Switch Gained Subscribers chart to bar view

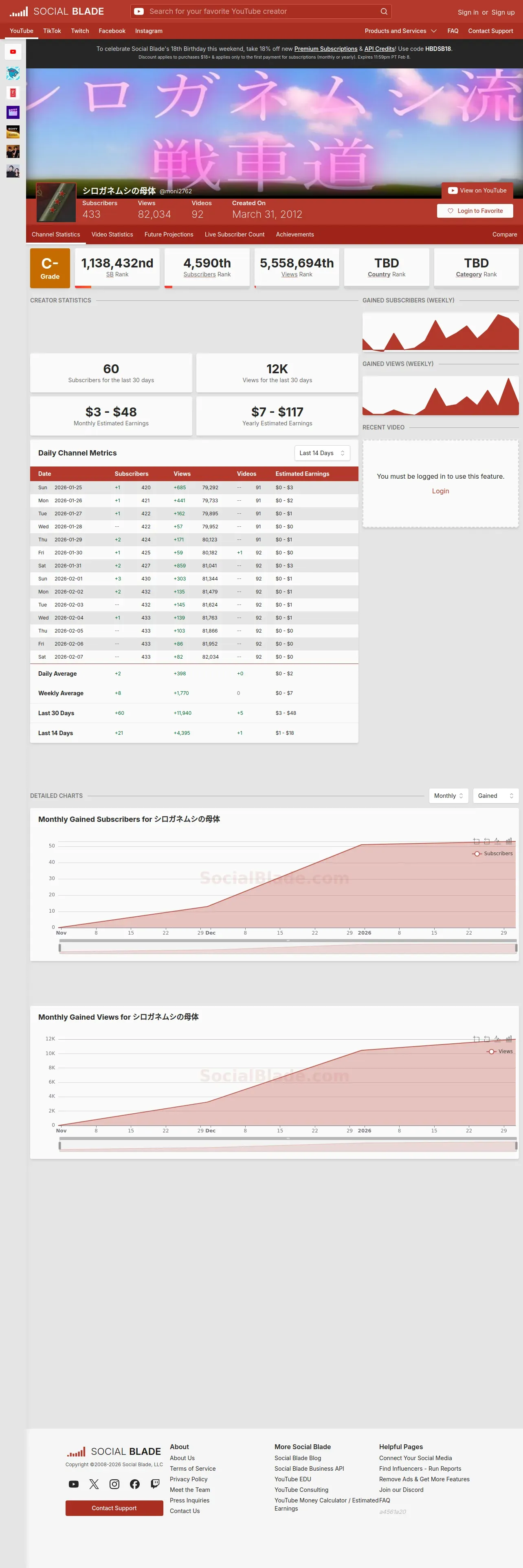click(x=508, y=841)
